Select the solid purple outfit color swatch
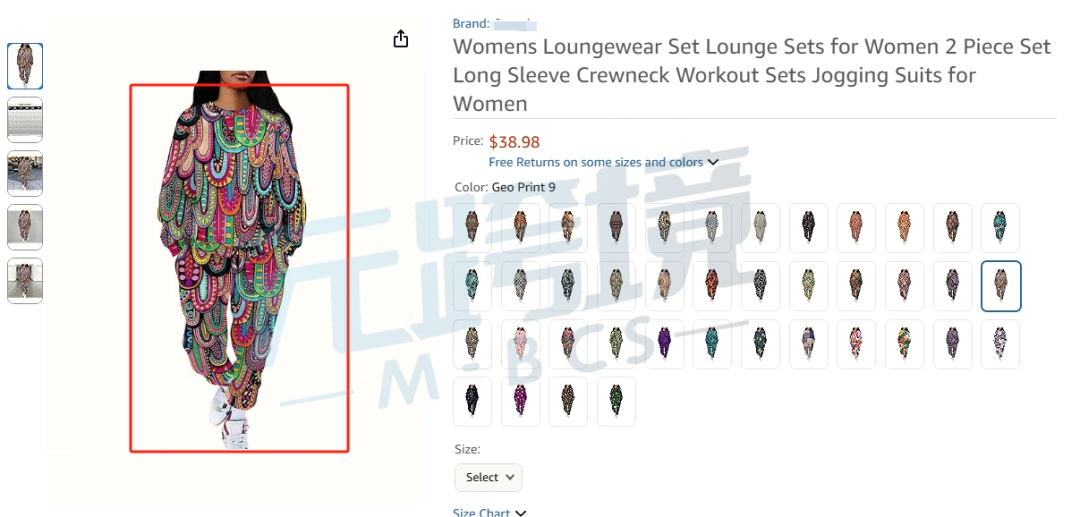The height and width of the screenshot is (517, 1080). click(664, 344)
